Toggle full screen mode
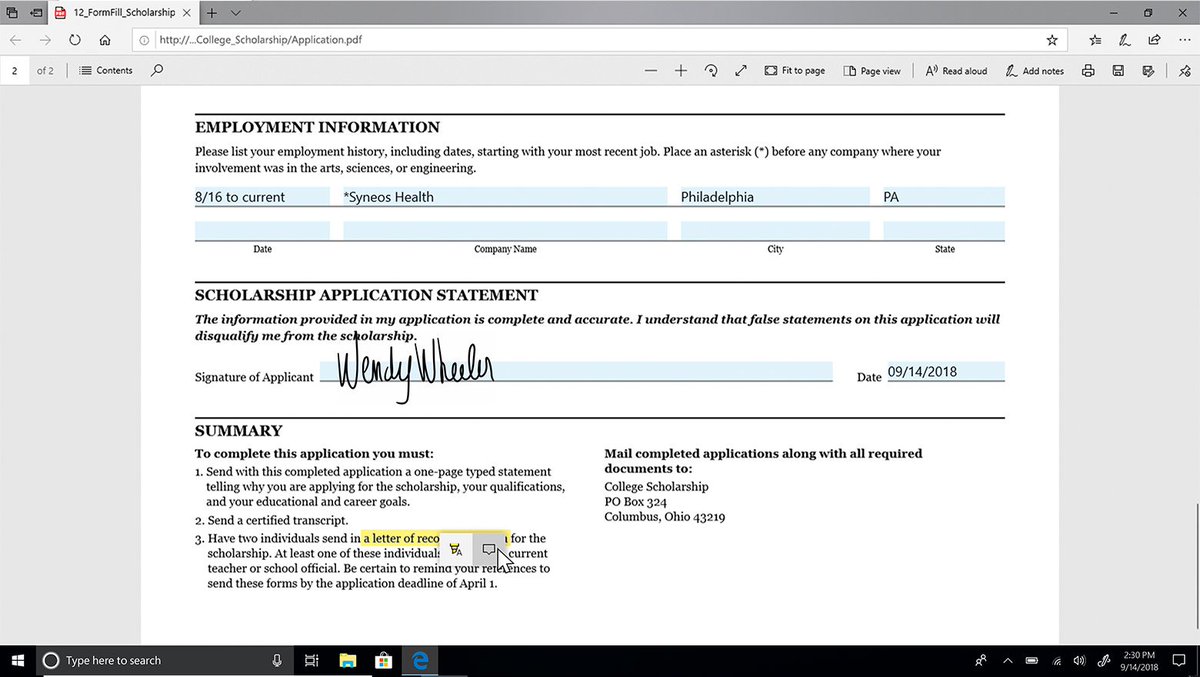The width and height of the screenshot is (1200, 677). [740, 71]
